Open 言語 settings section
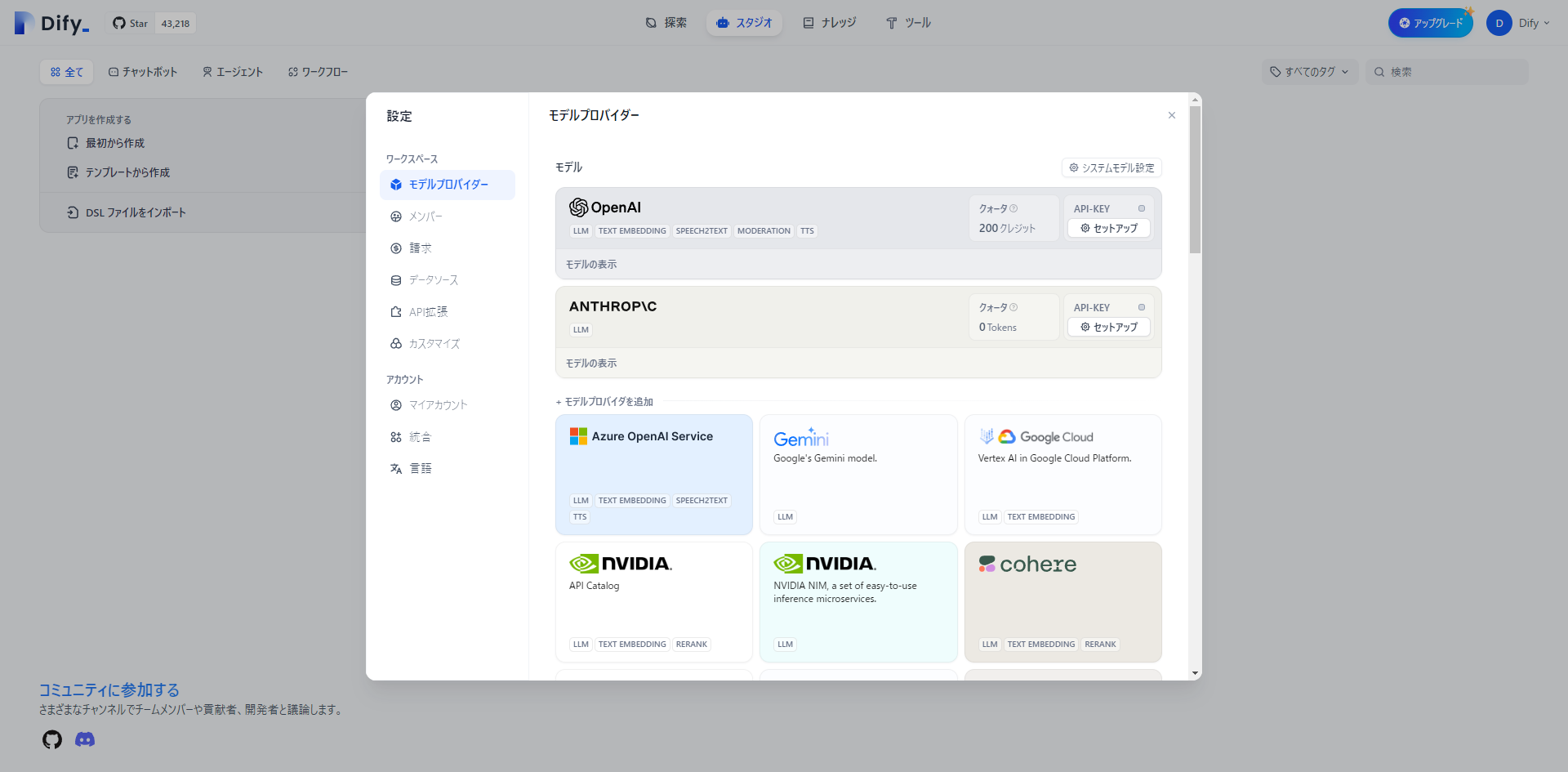The image size is (1568, 772). [x=448, y=469]
